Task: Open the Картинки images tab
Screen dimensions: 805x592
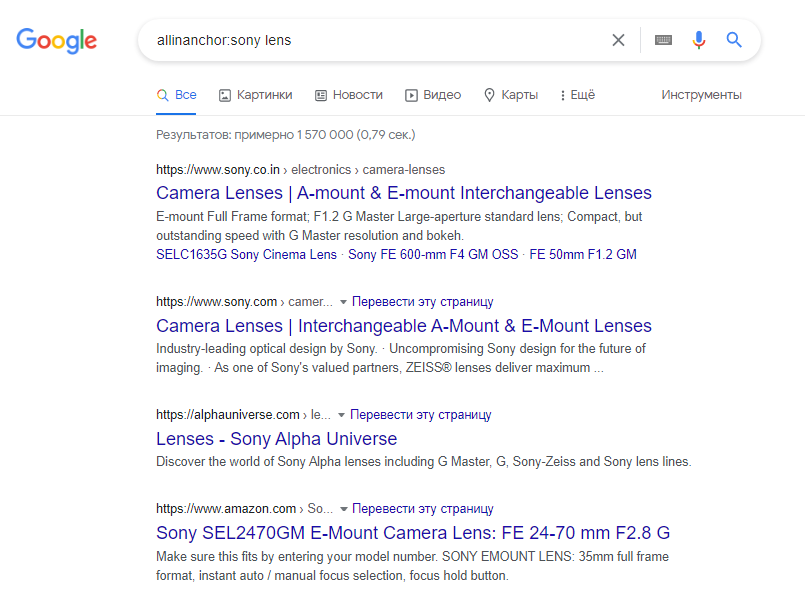Action: pyautogui.click(x=256, y=95)
